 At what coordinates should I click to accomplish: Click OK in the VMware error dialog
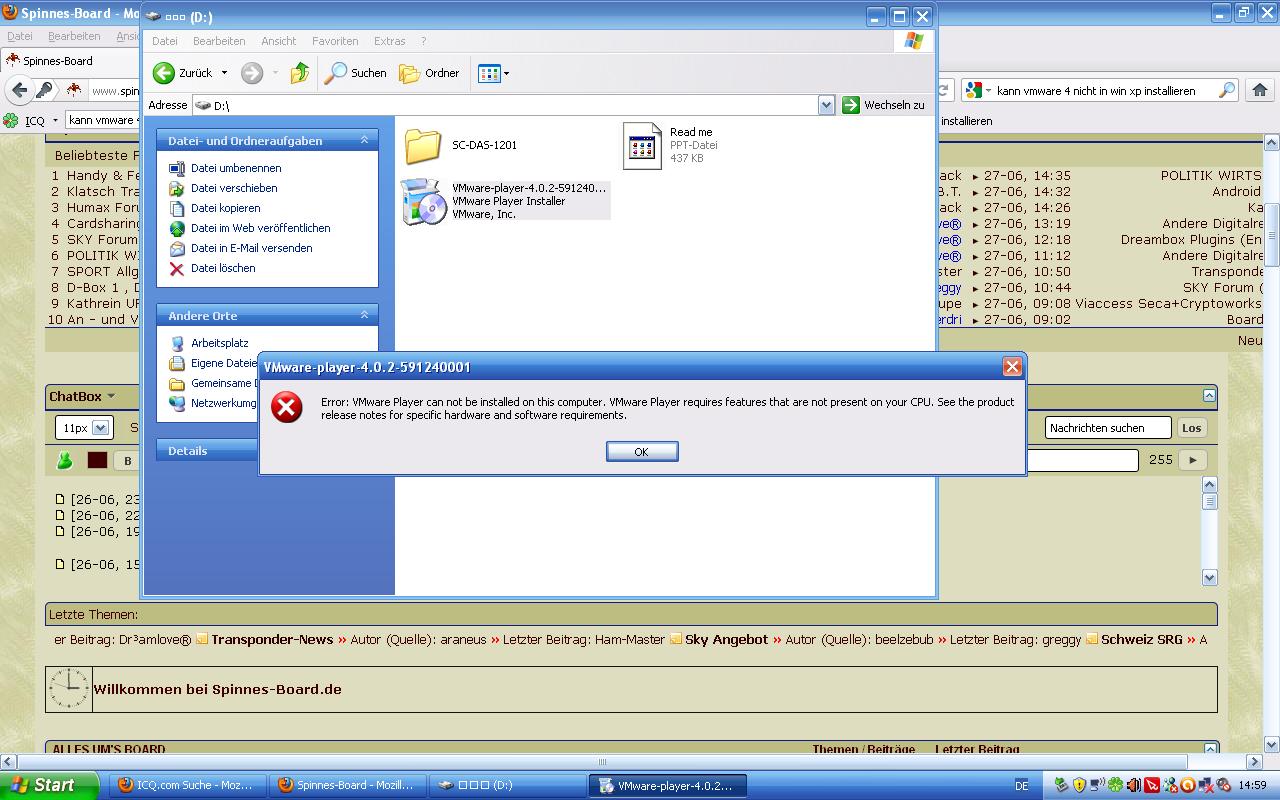(x=641, y=452)
